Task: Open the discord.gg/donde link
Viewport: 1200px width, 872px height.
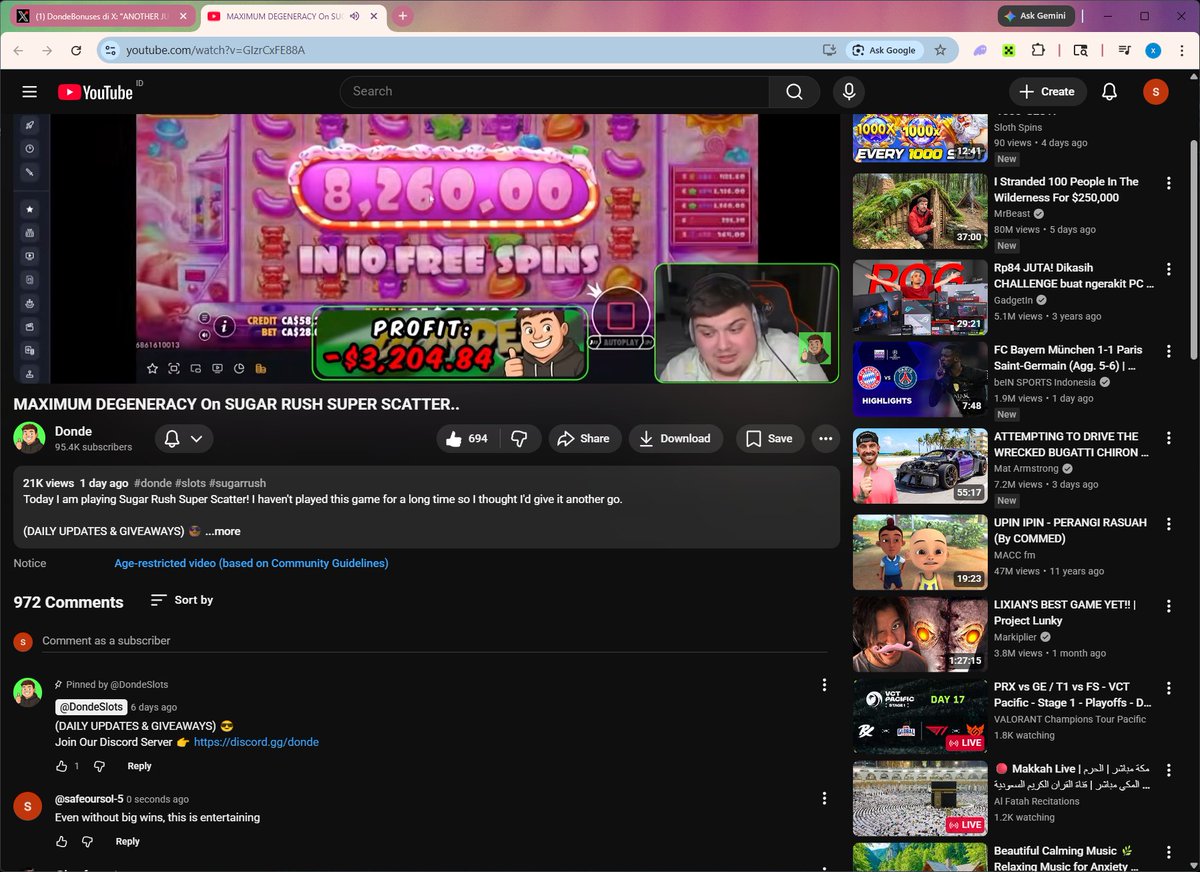Action: (x=256, y=742)
